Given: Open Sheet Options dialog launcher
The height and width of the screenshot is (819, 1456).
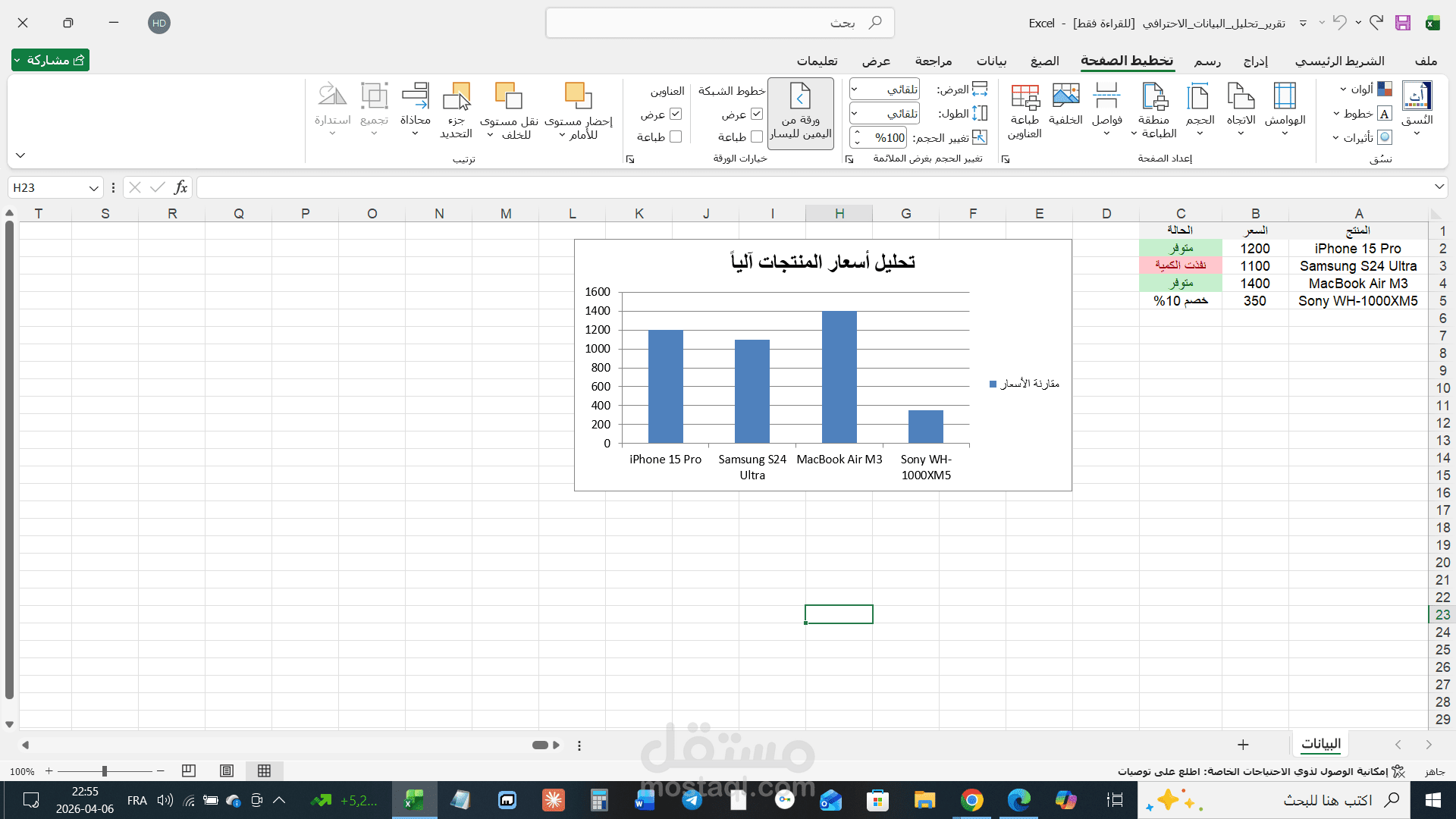Looking at the screenshot, I should [x=629, y=159].
